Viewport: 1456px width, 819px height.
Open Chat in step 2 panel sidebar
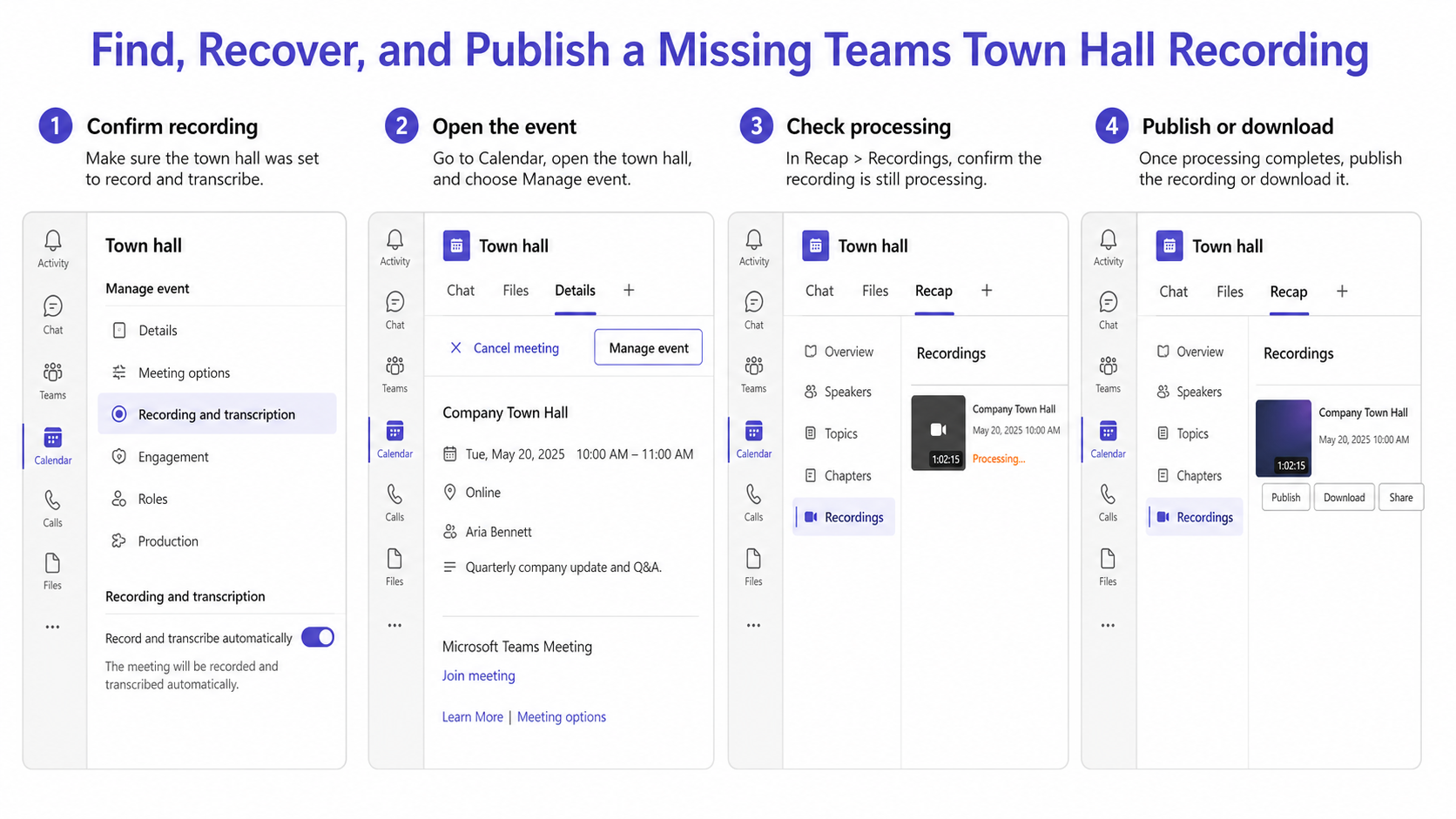tap(394, 311)
